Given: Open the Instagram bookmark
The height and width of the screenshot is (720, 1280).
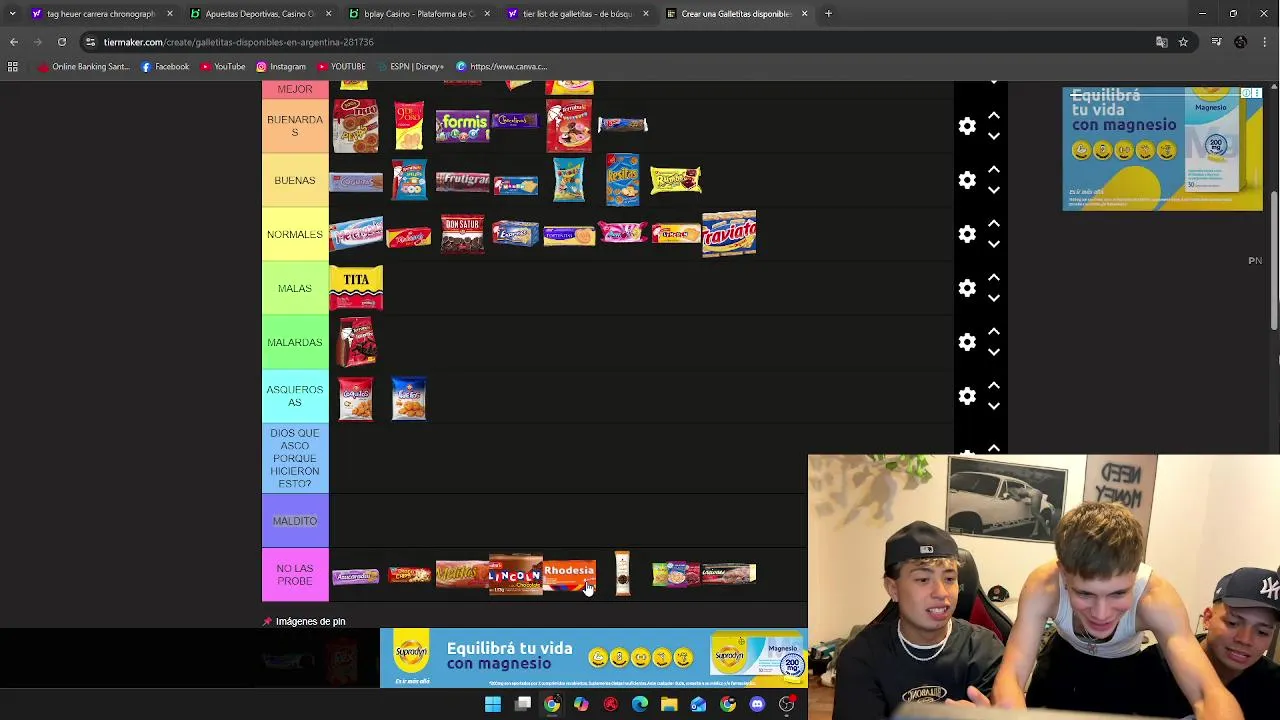Looking at the screenshot, I should [x=281, y=67].
